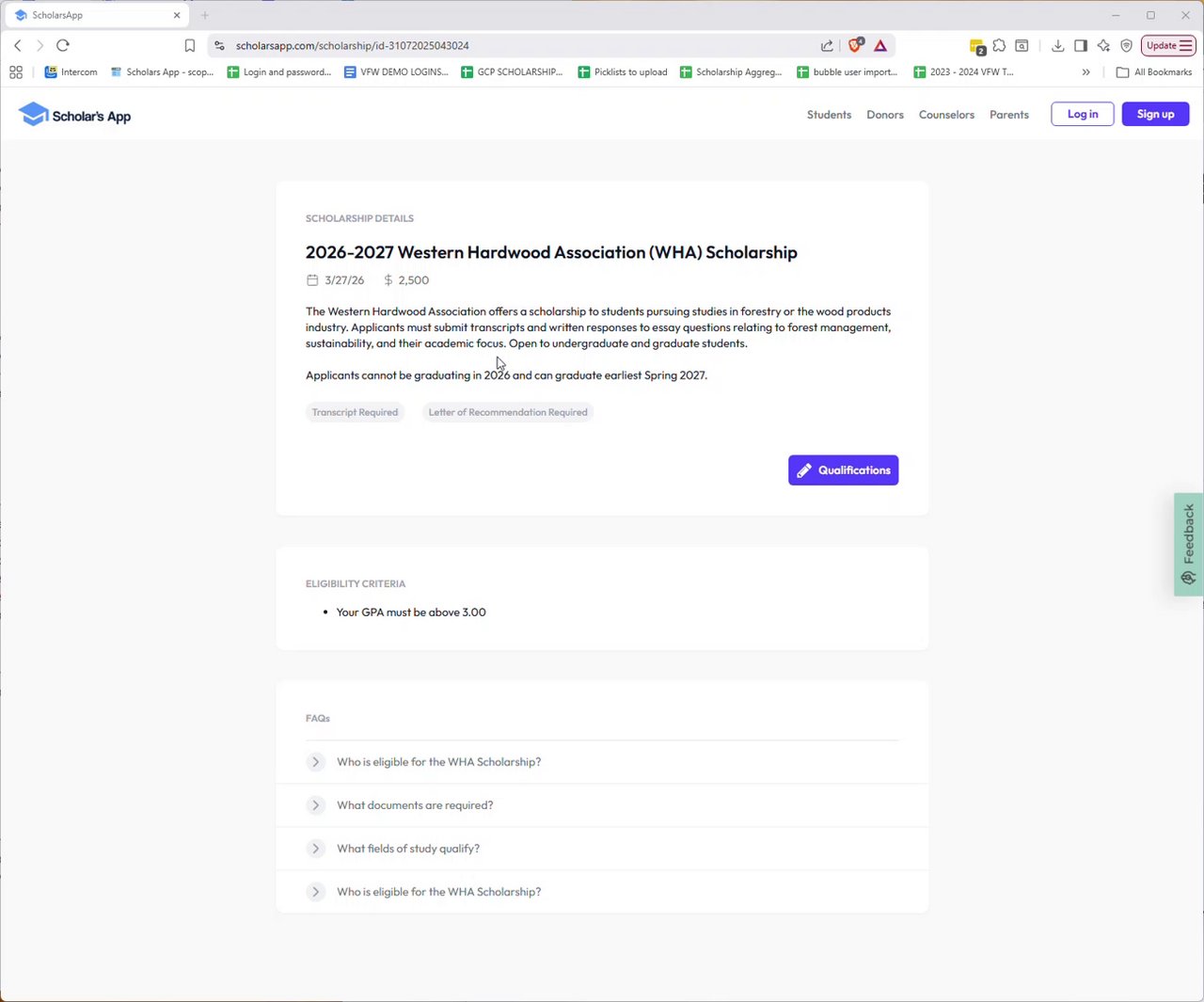Expand first "Who is eligible for the WHA Scholarship?" FAQ

[602, 762]
